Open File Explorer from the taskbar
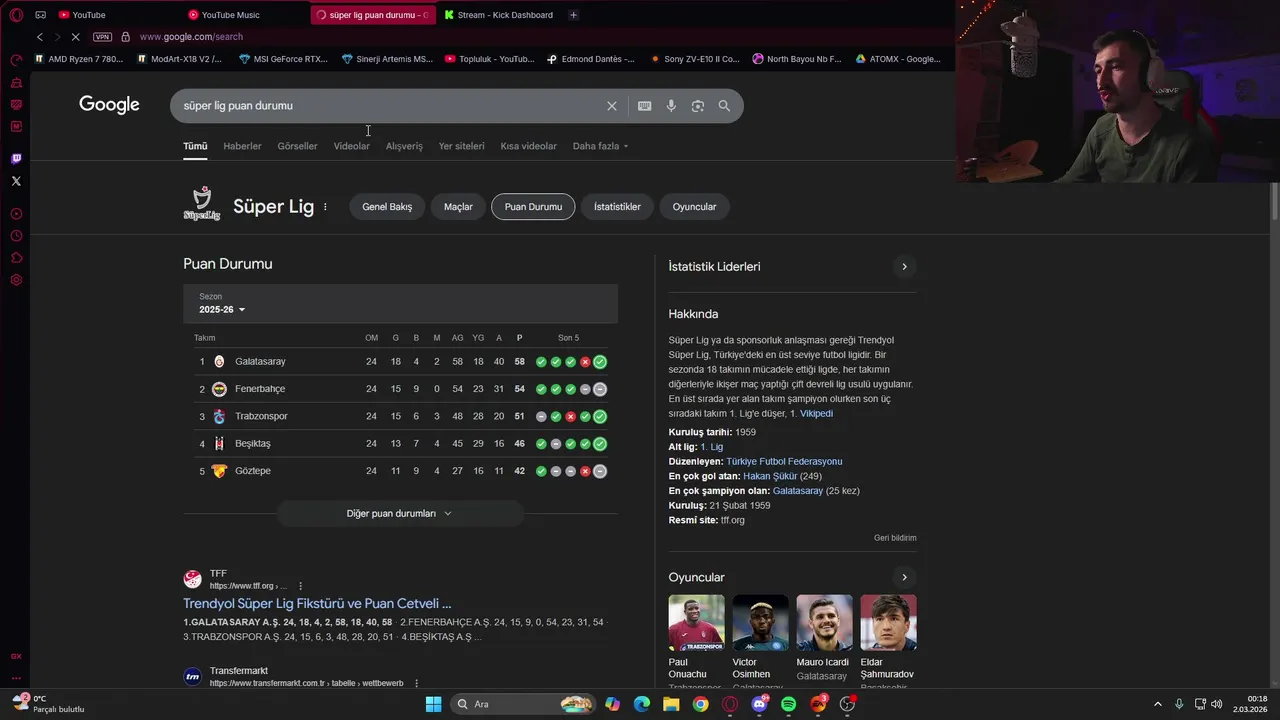Viewport: 1280px width, 720px height. click(x=671, y=704)
